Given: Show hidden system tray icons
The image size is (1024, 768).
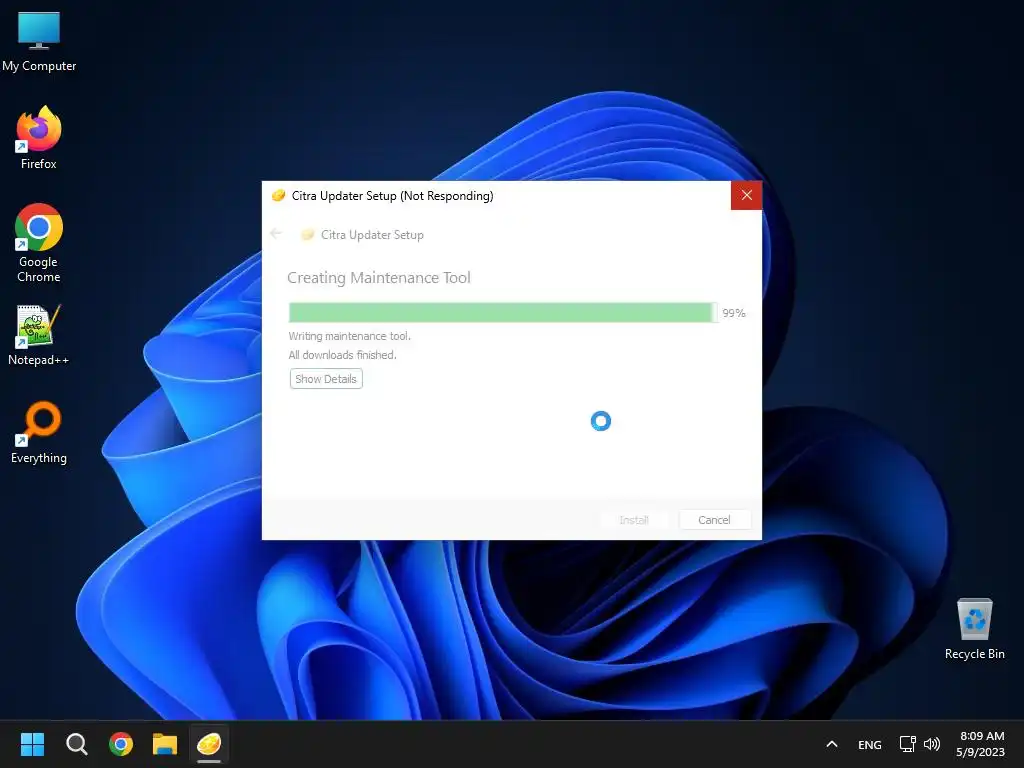Looking at the screenshot, I should click(x=831, y=744).
